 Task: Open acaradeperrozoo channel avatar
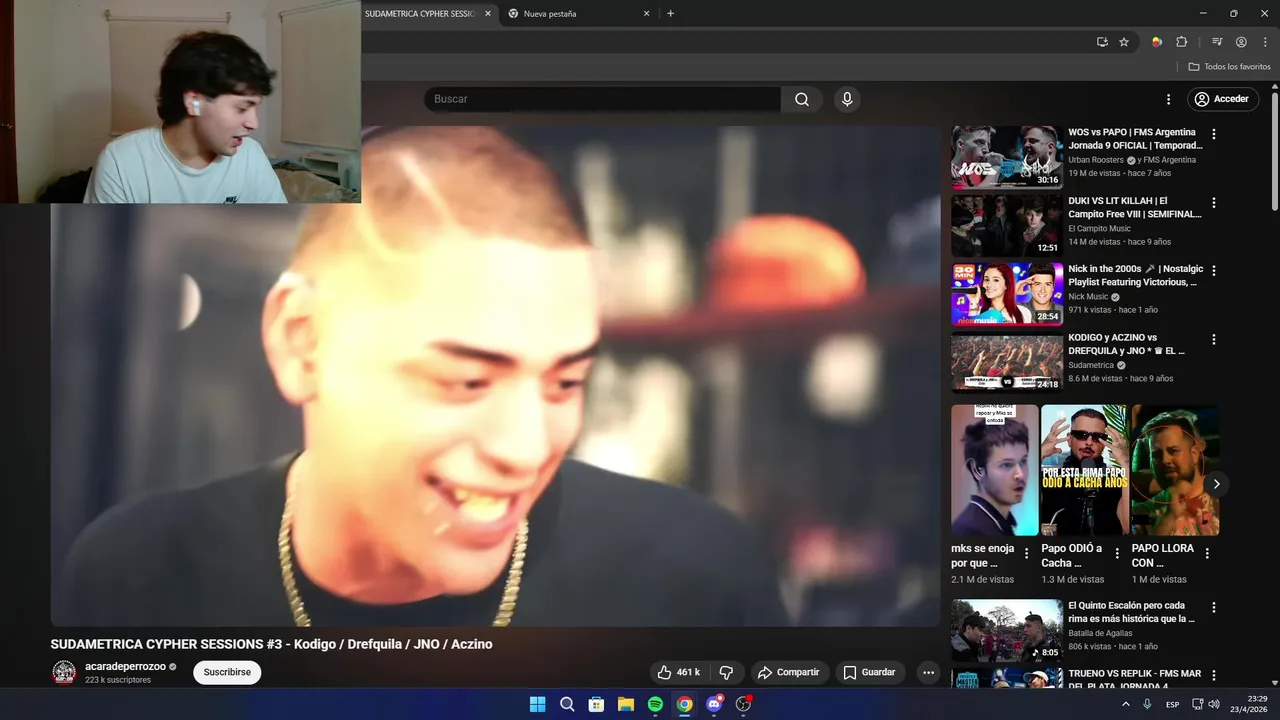click(64, 672)
